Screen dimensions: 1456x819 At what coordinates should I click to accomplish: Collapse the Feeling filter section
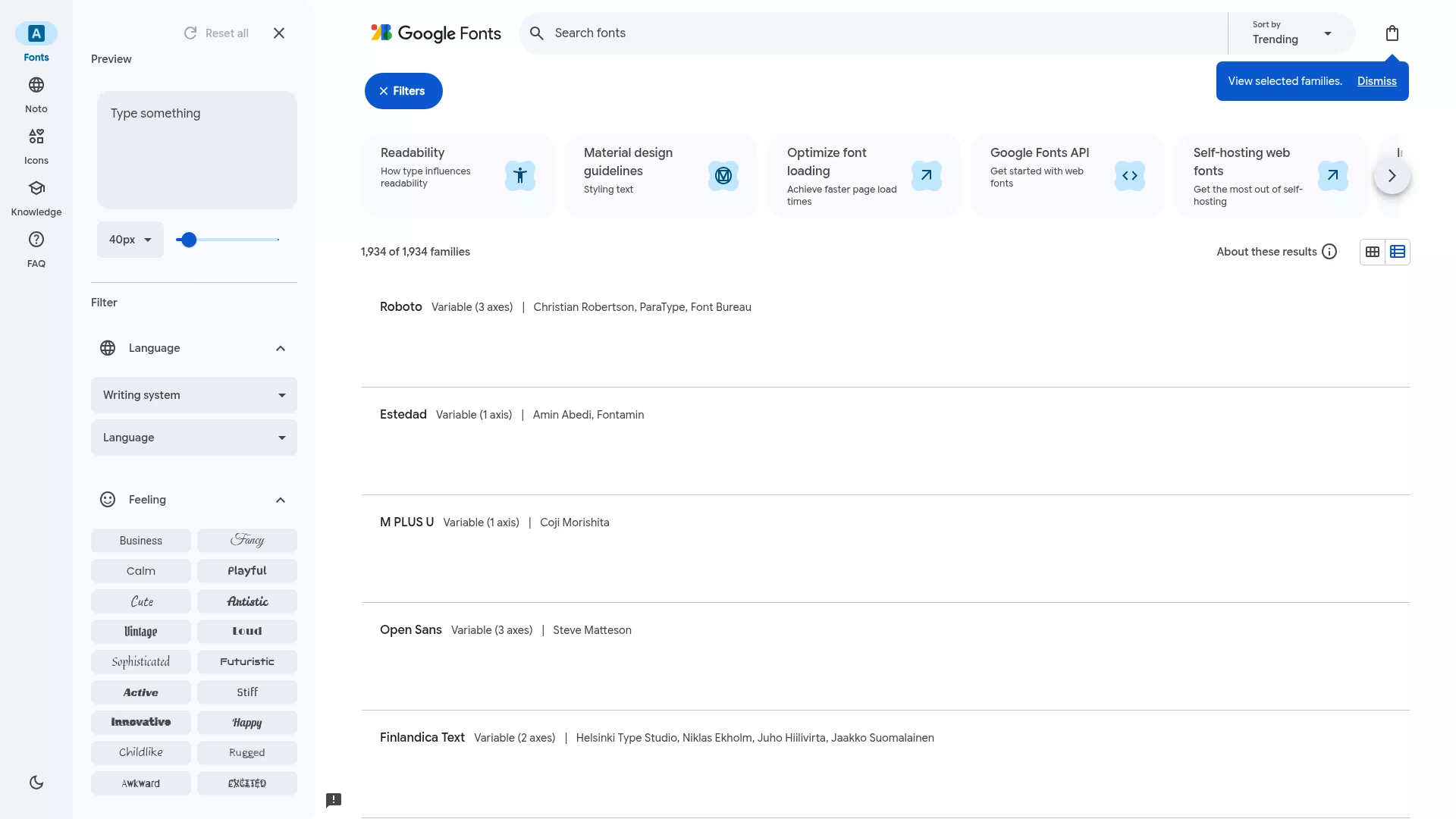[281, 500]
